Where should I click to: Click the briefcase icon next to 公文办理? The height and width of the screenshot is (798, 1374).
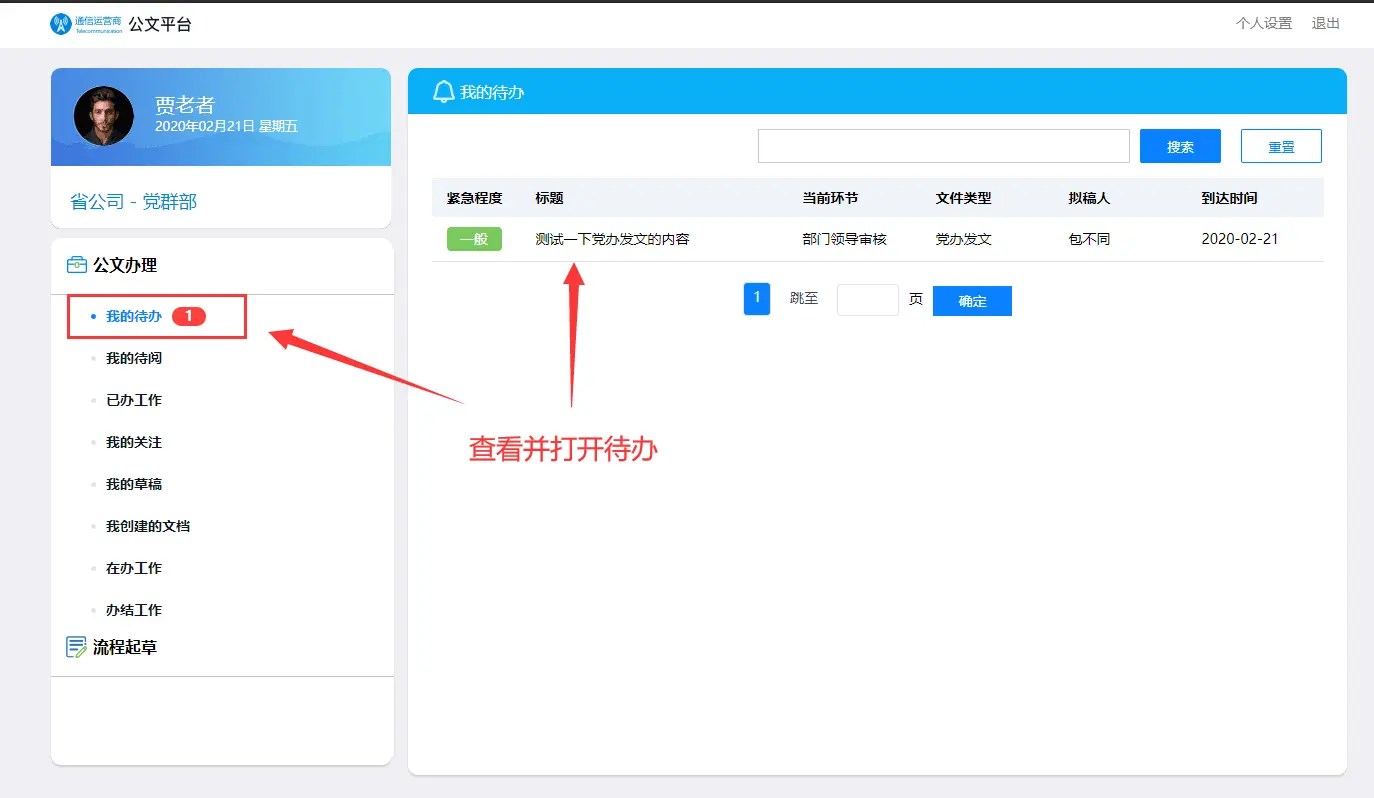click(x=76, y=265)
